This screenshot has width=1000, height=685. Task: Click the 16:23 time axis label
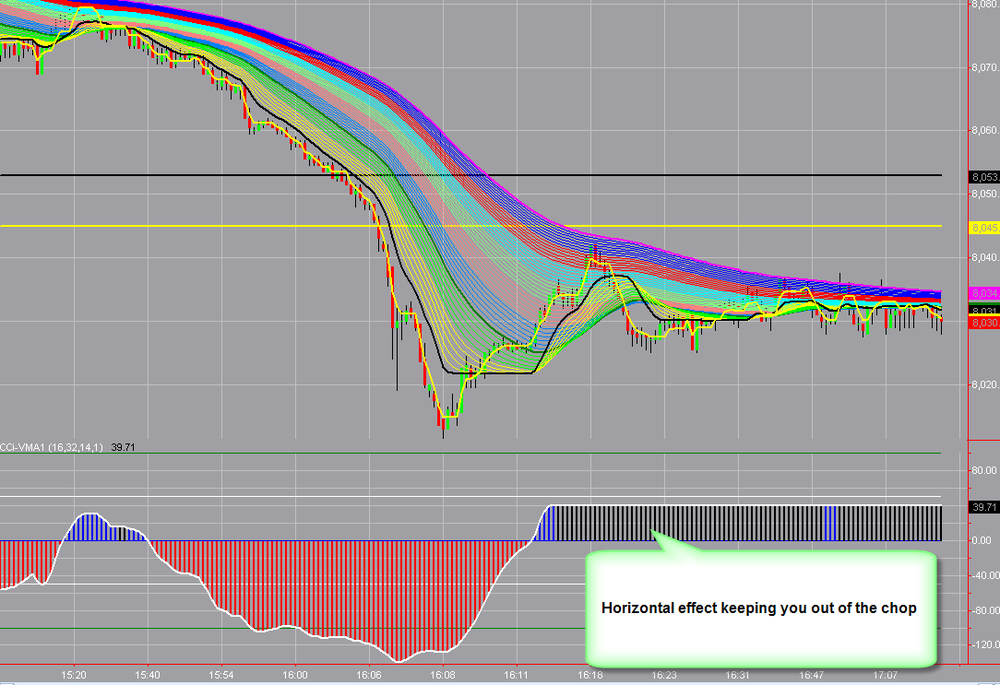click(664, 675)
